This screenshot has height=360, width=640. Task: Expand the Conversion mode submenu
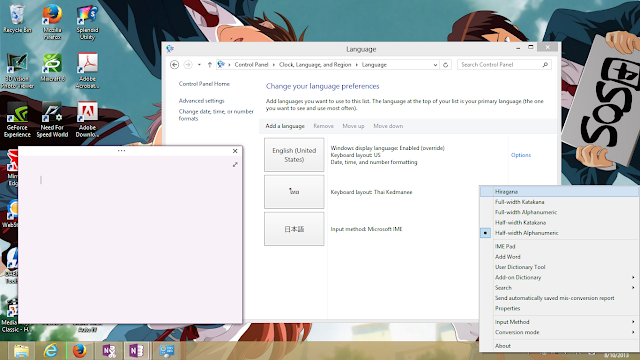(x=633, y=332)
